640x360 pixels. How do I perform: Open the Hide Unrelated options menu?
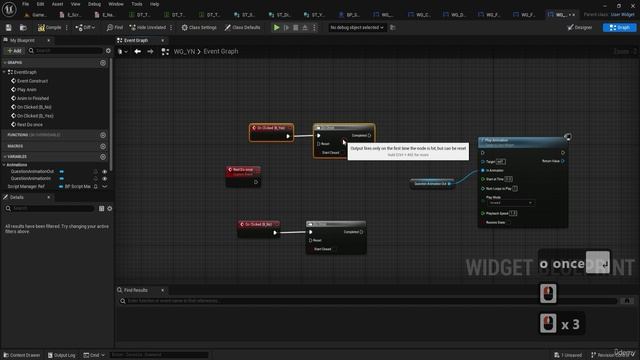[x=171, y=27]
